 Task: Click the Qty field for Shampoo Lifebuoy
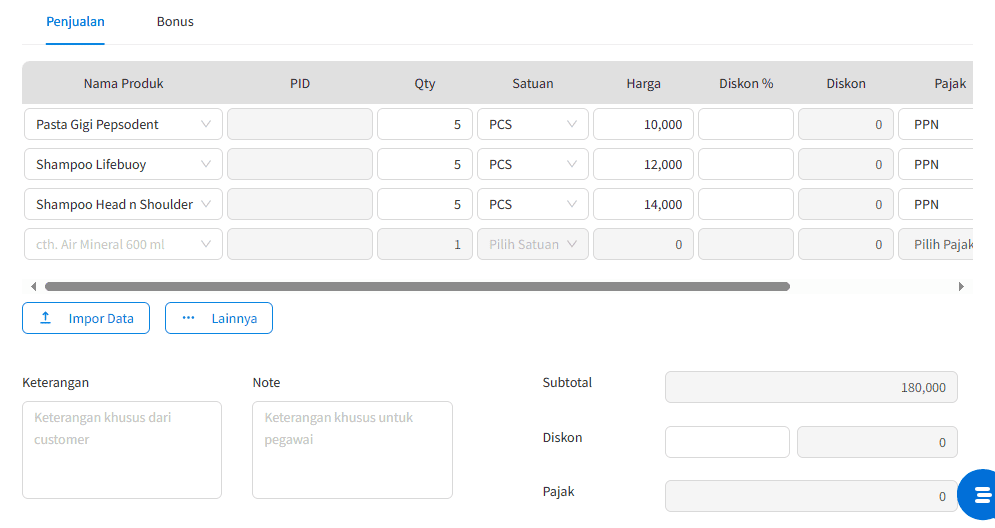[425, 164]
